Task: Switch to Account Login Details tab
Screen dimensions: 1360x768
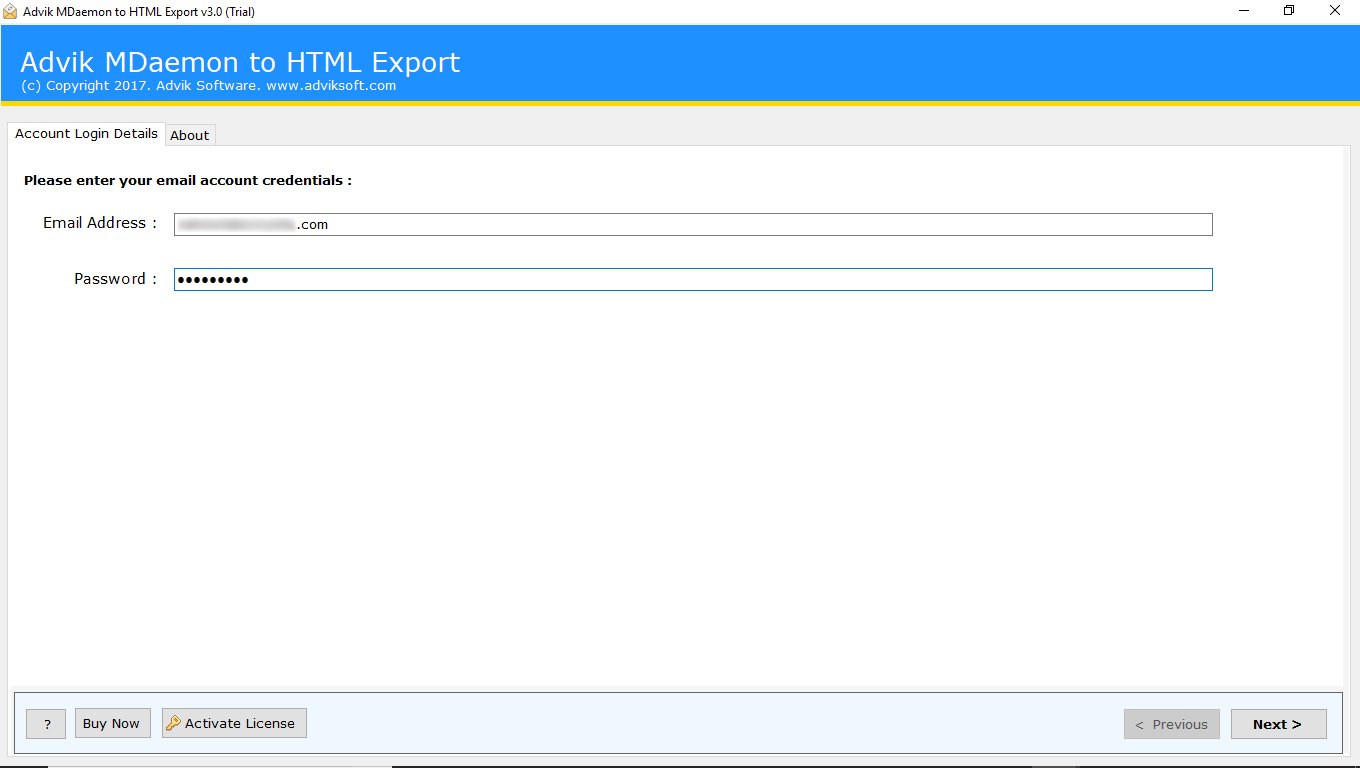Action: coord(86,133)
